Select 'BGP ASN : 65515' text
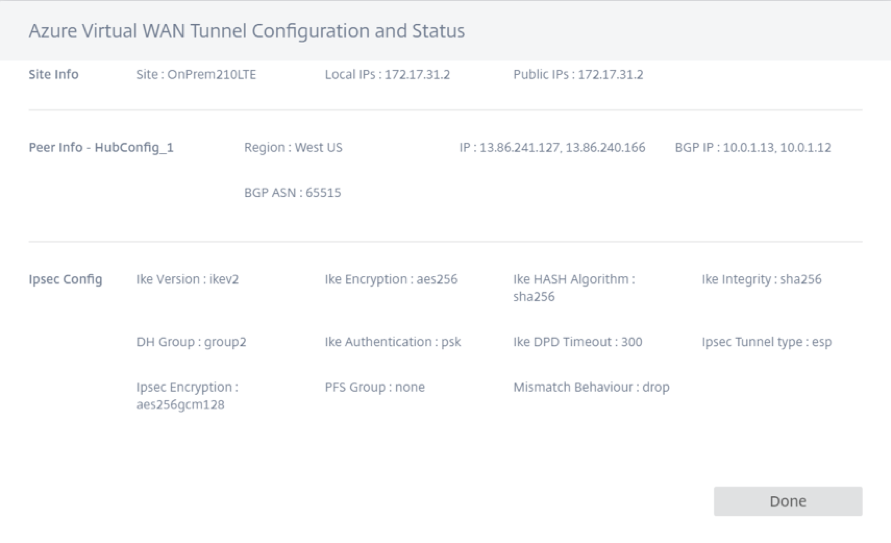891x543 pixels. [293, 193]
